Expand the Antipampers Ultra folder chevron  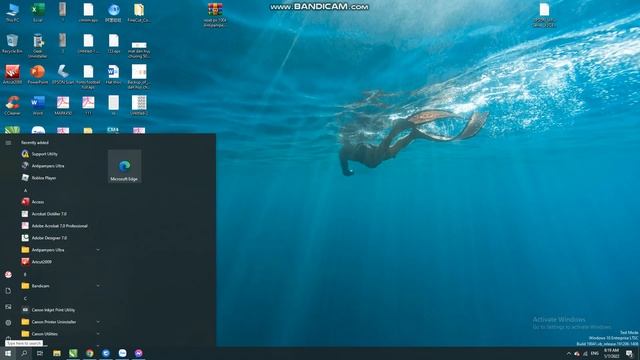coord(98,250)
